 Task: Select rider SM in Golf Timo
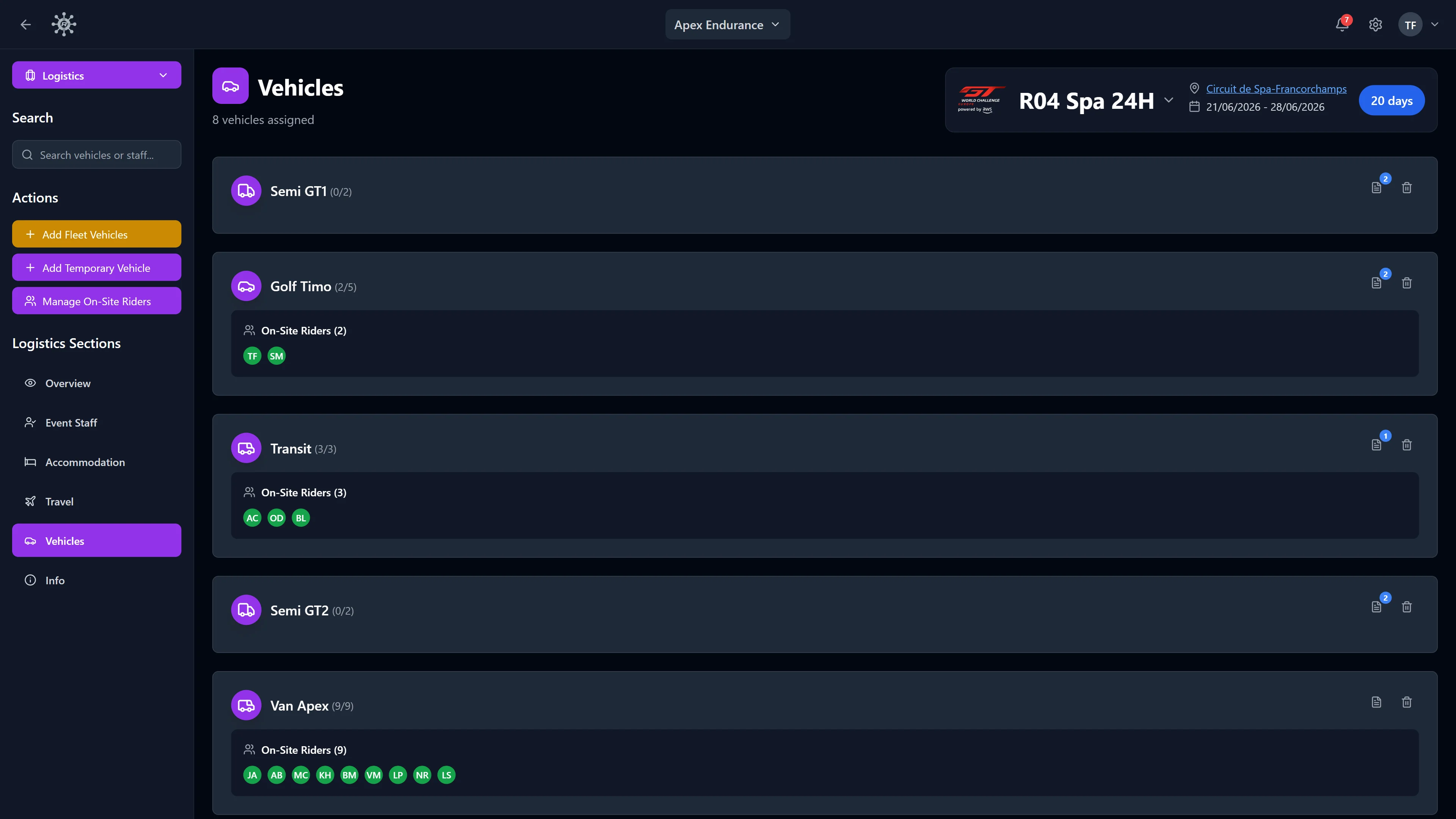click(x=276, y=356)
